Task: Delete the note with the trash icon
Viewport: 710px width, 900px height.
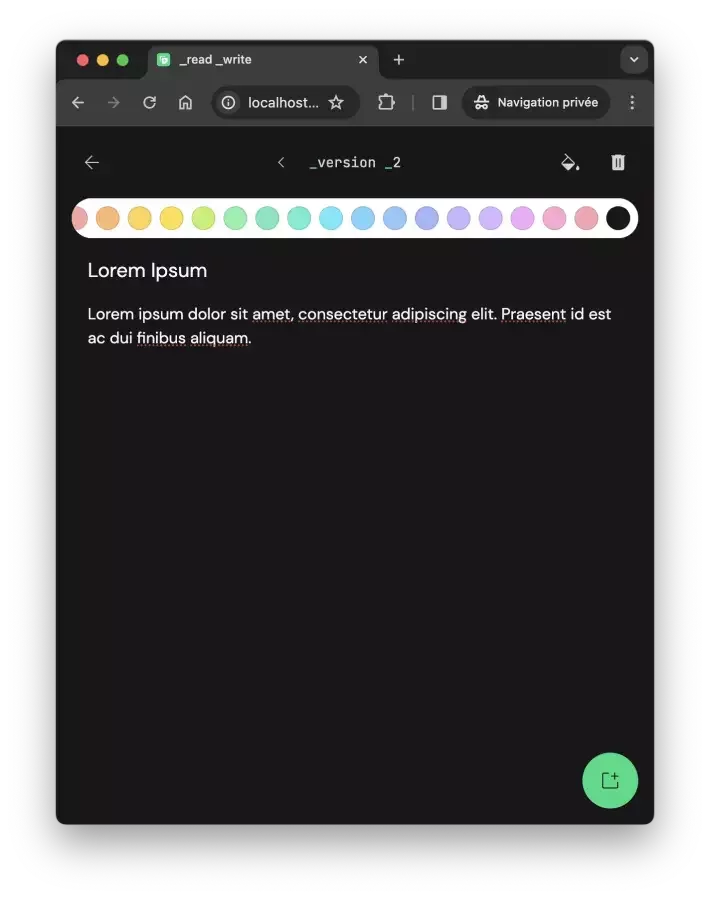Action: 618,162
